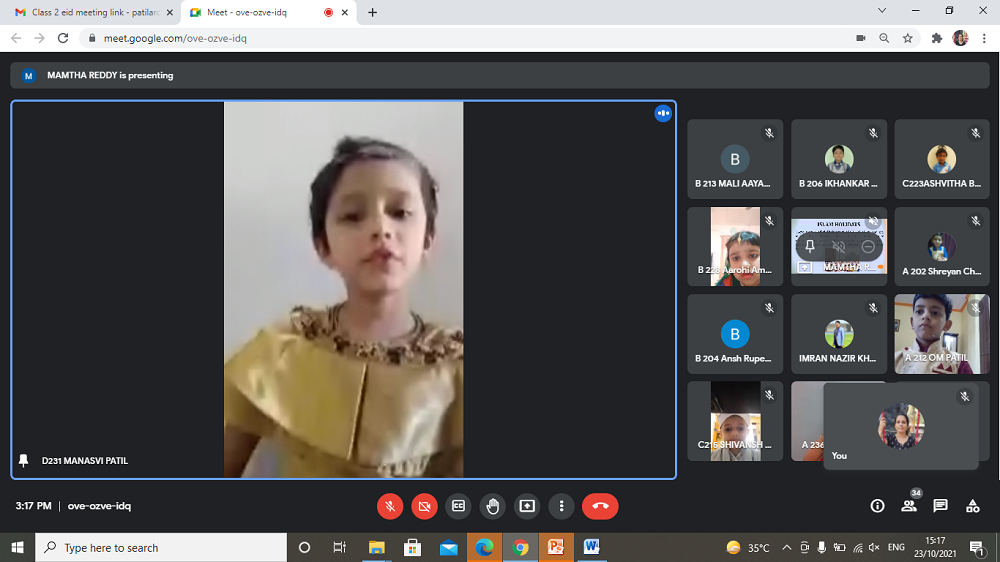The image size is (1000, 562).
Task: Raise hand in the meeting
Action: pos(492,506)
